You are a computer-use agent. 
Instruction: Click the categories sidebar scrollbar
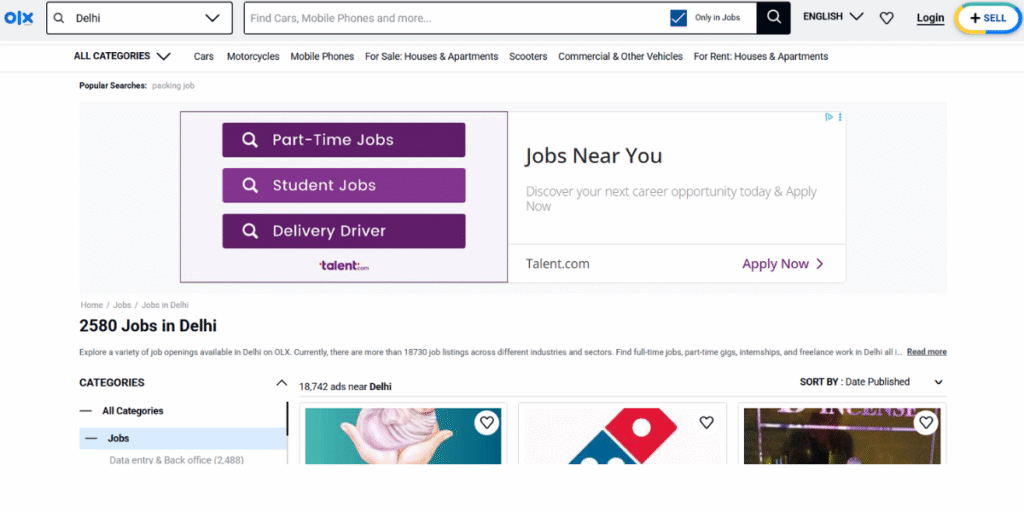click(x=287, y=419)
